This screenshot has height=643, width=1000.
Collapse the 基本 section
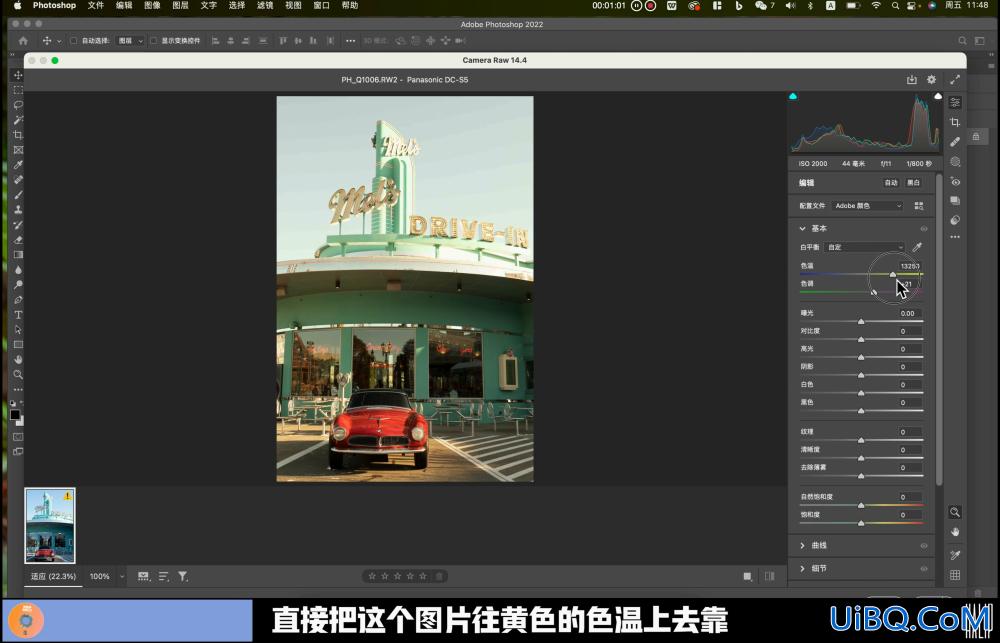pos(802,228)
